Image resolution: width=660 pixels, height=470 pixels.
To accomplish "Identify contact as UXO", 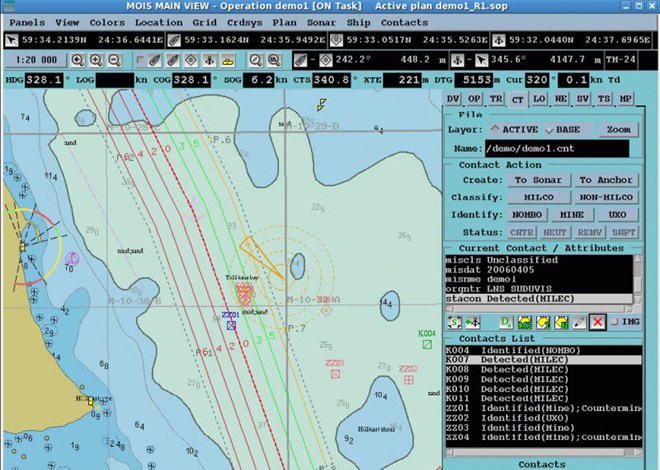I will coord(617,215).
